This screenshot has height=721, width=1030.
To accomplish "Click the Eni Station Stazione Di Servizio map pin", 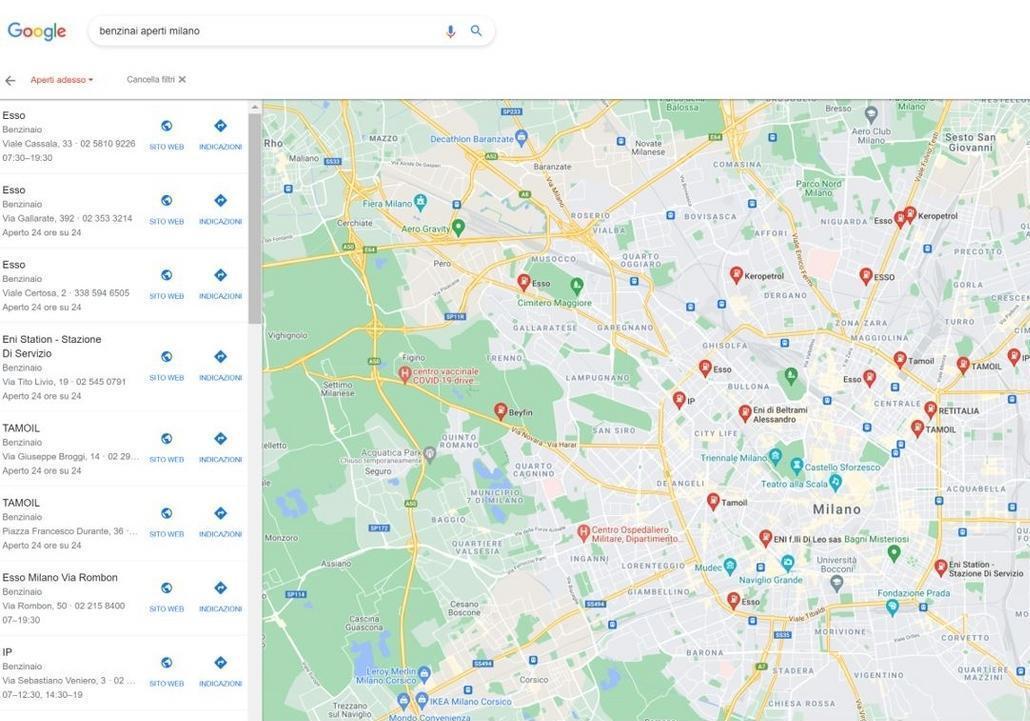I will coord(941,567).
